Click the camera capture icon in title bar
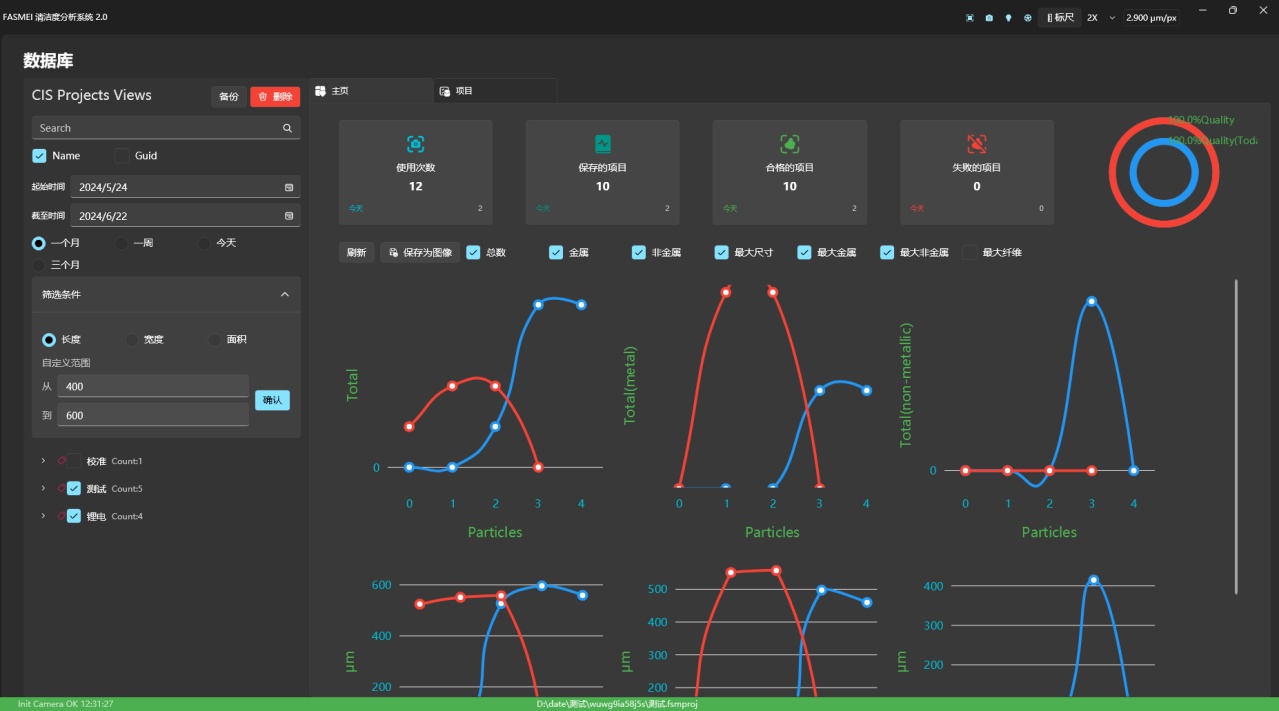 pyautogui.click(x=989, y=18)
